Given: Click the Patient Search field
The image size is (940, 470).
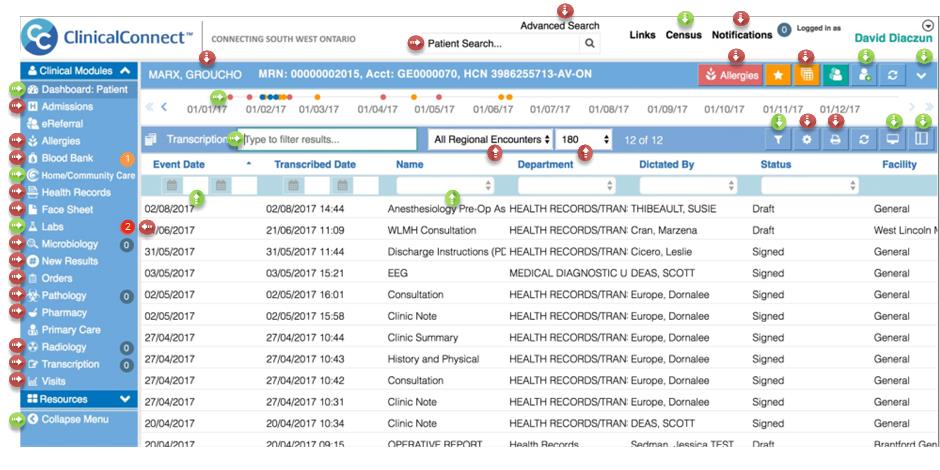Looking at the screenshot, I should [x=501, y=44].
